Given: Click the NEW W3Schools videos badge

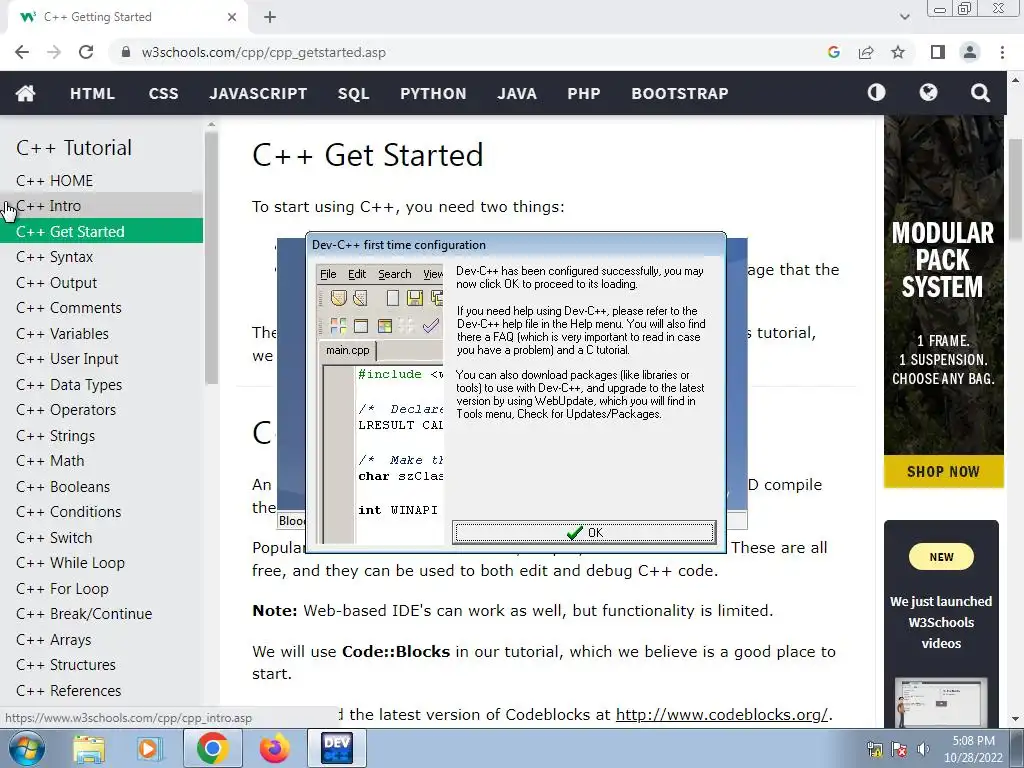Looking at the screenshot, I should [941, 557].
